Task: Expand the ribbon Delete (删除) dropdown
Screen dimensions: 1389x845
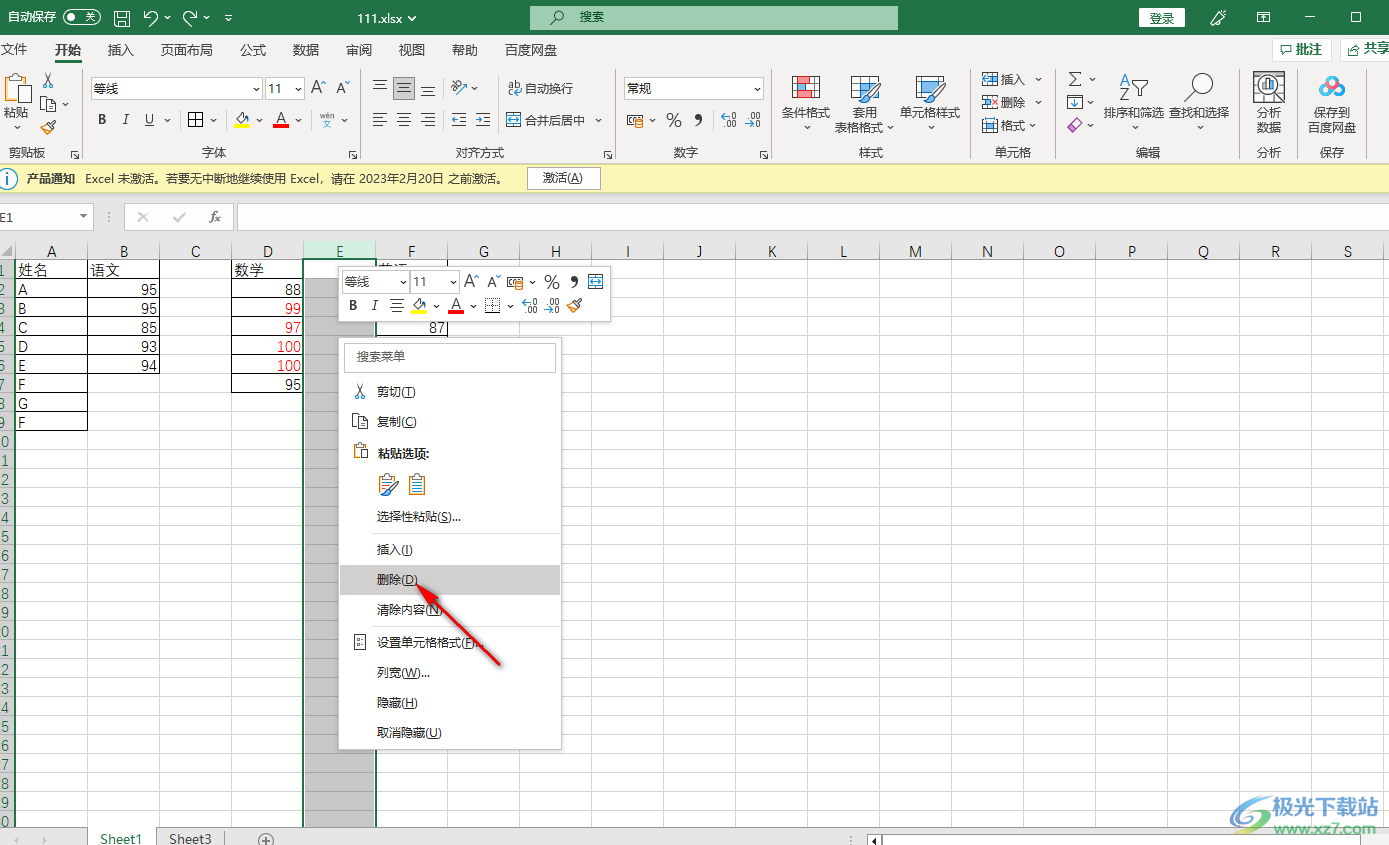Action: click(x=1038, y=102)
